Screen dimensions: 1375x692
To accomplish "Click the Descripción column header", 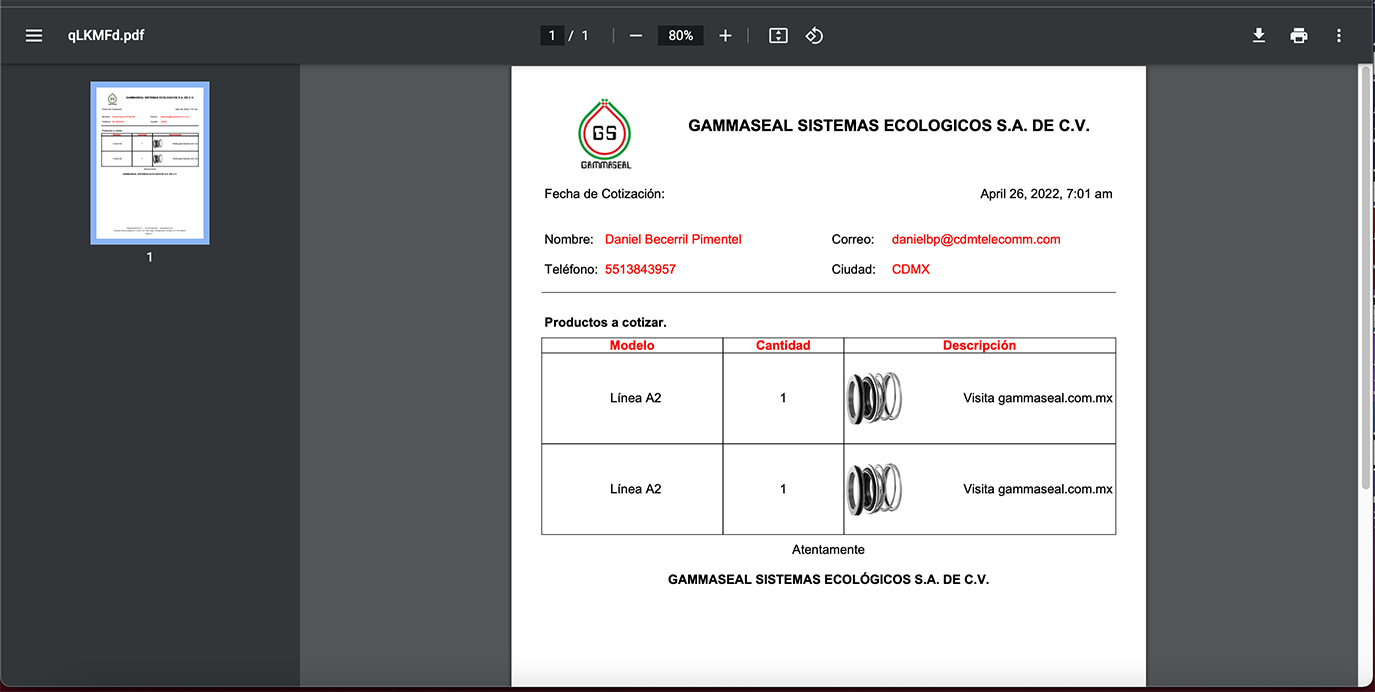I will tap(979, 345).
